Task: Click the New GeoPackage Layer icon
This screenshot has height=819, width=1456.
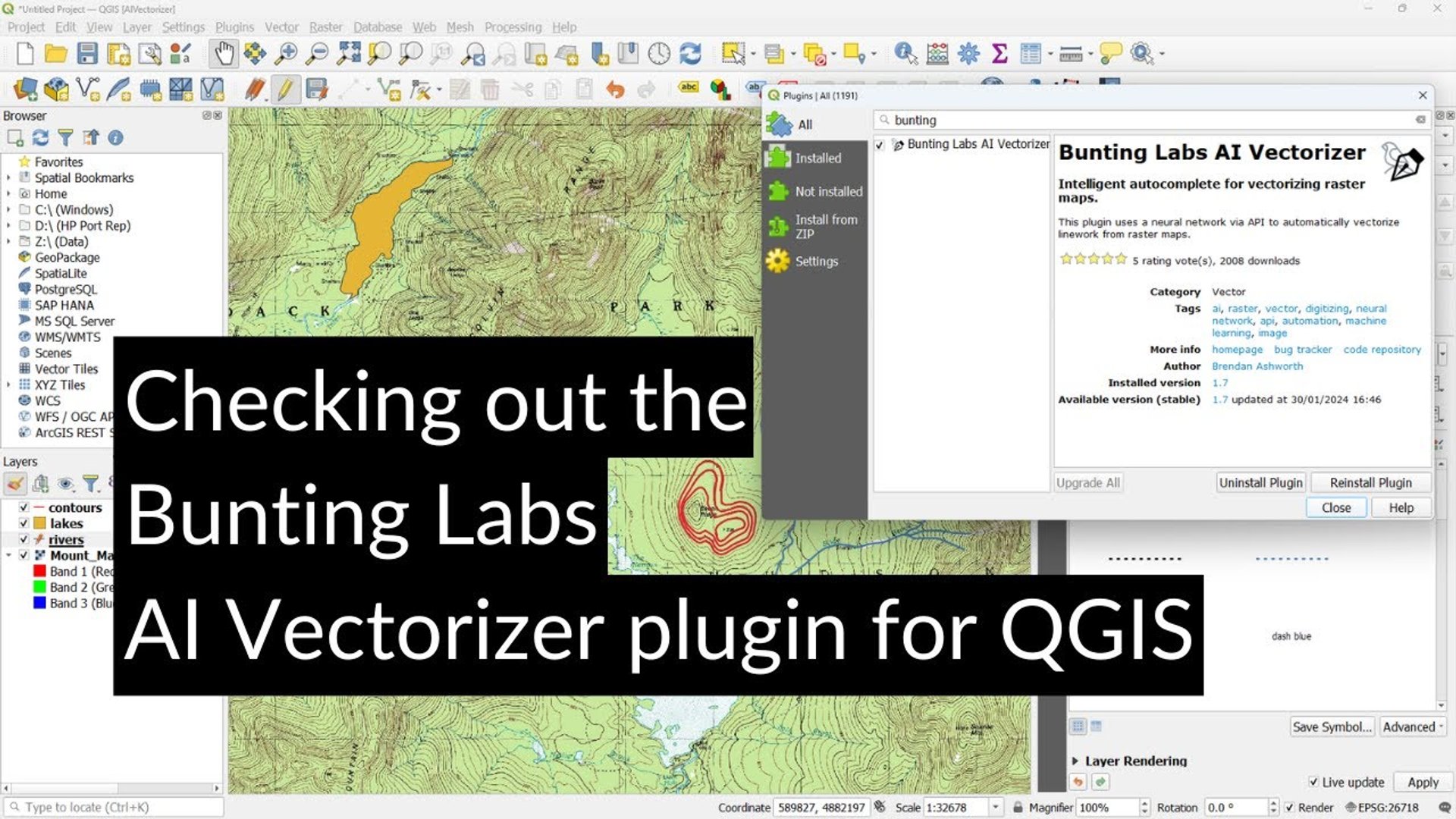Action: point(56,89)
